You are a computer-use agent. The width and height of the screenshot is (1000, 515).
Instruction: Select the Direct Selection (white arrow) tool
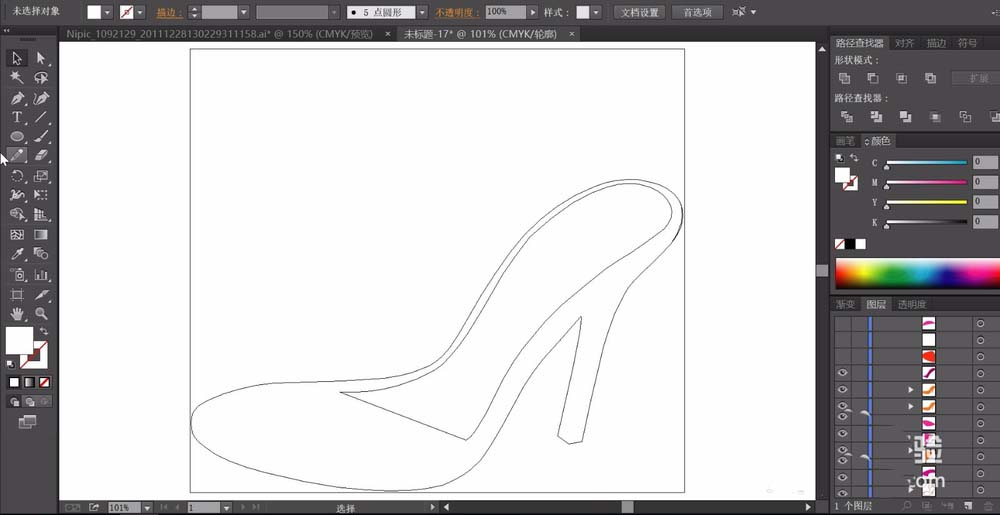pyautogui.click(x=41, y=59)
